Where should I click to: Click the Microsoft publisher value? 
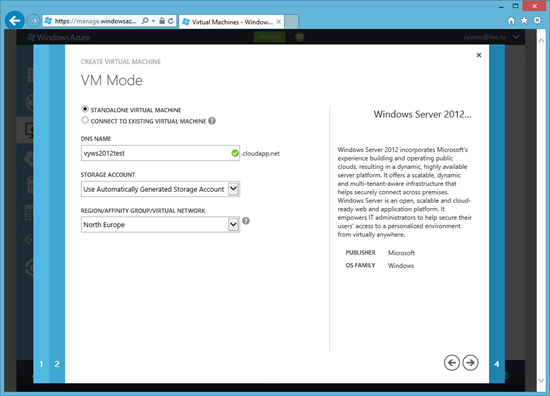pos(401,253)
